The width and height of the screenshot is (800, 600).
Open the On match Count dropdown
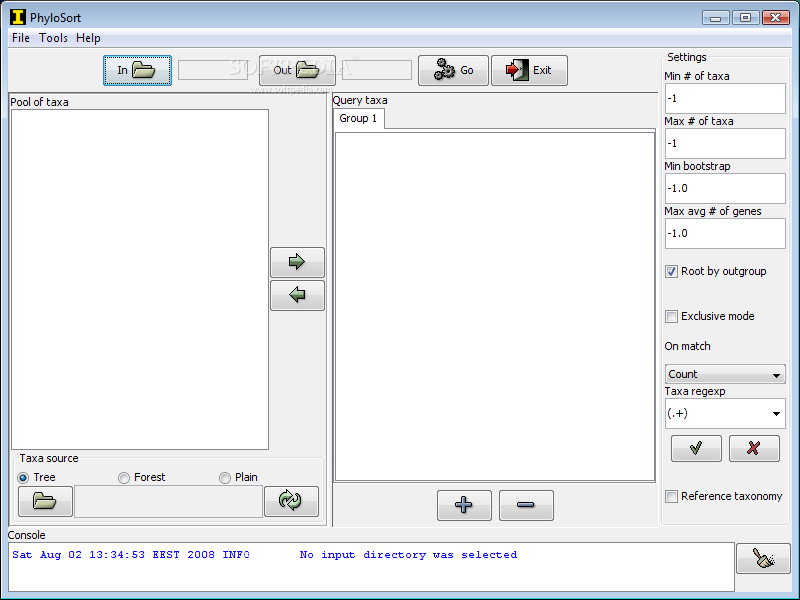pyautogui.click(x=725, y=374)
